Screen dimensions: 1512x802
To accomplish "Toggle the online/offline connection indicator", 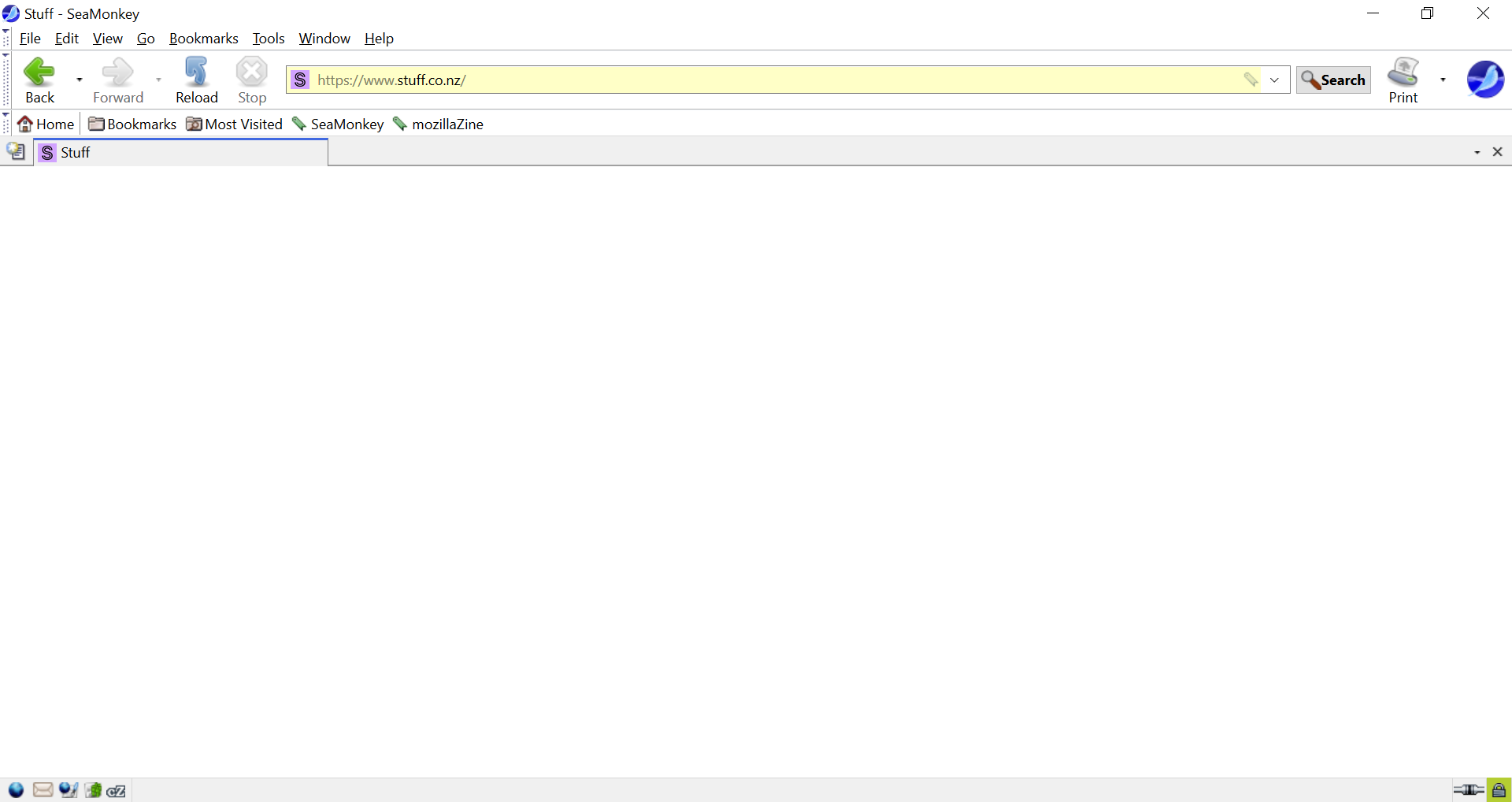I will [x=1468, y=790].
